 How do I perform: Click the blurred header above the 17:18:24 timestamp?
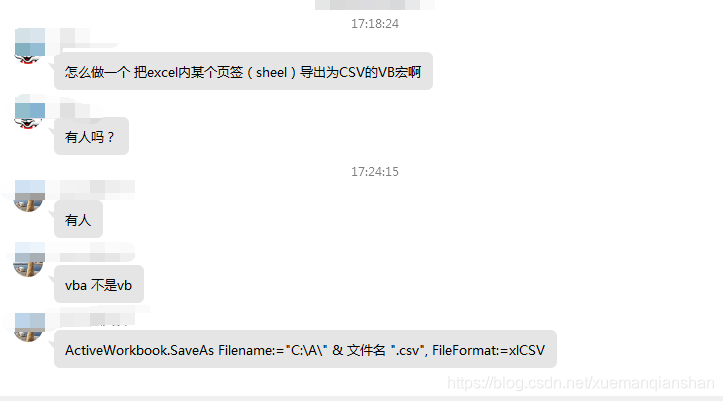pos(374,5)
